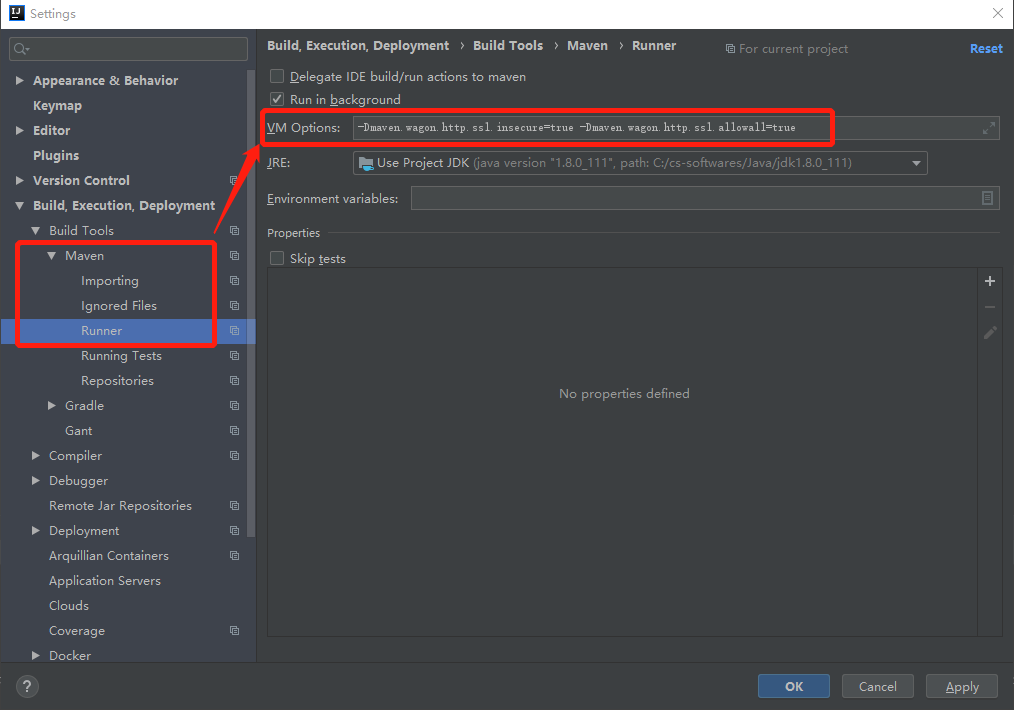
Task: Expand the Gradle node arrow
Action: click(52, 405)
